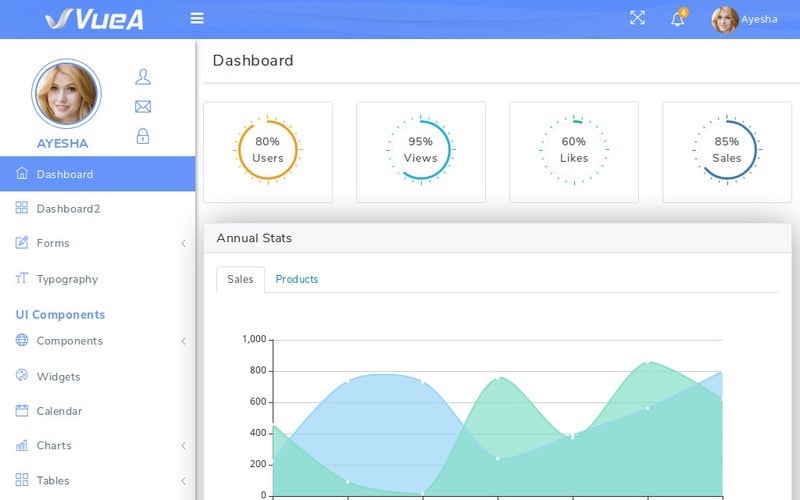Open the Charts menu item

tap(54, 445)
